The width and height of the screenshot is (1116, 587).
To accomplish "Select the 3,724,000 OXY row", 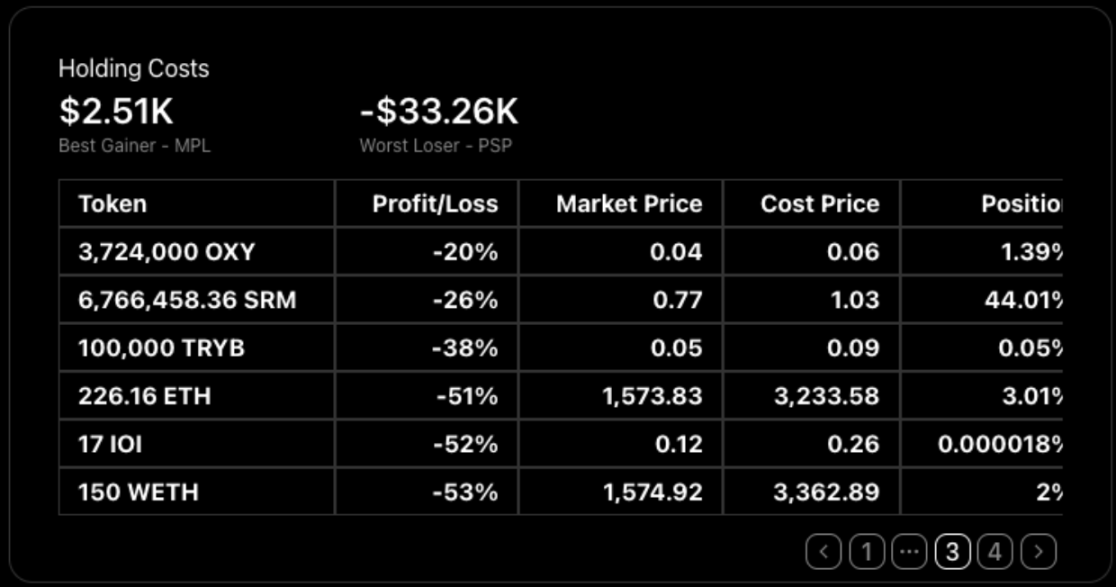I will click(166, 252).
